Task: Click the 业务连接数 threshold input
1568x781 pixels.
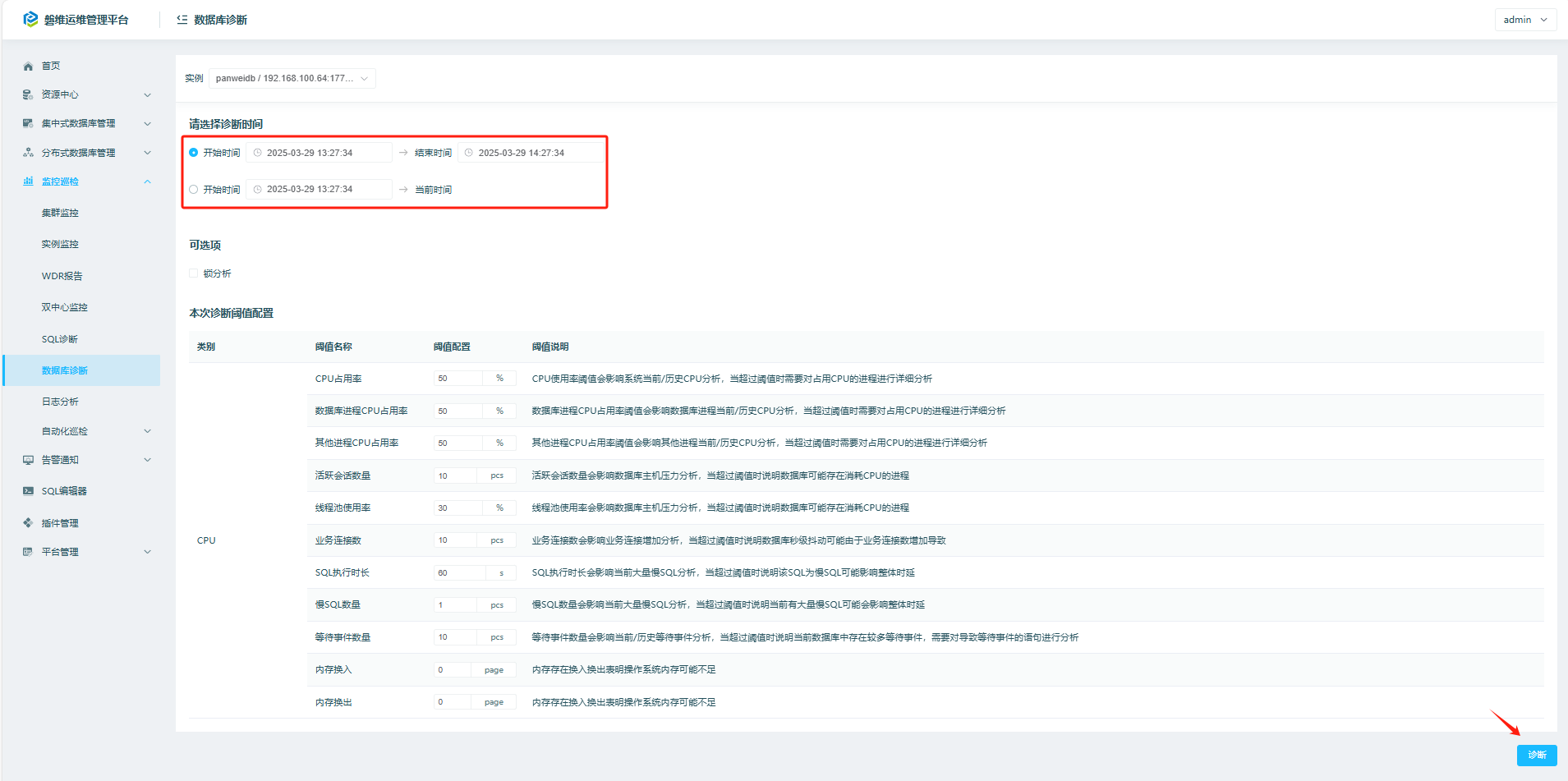Action: coord(455,540)
